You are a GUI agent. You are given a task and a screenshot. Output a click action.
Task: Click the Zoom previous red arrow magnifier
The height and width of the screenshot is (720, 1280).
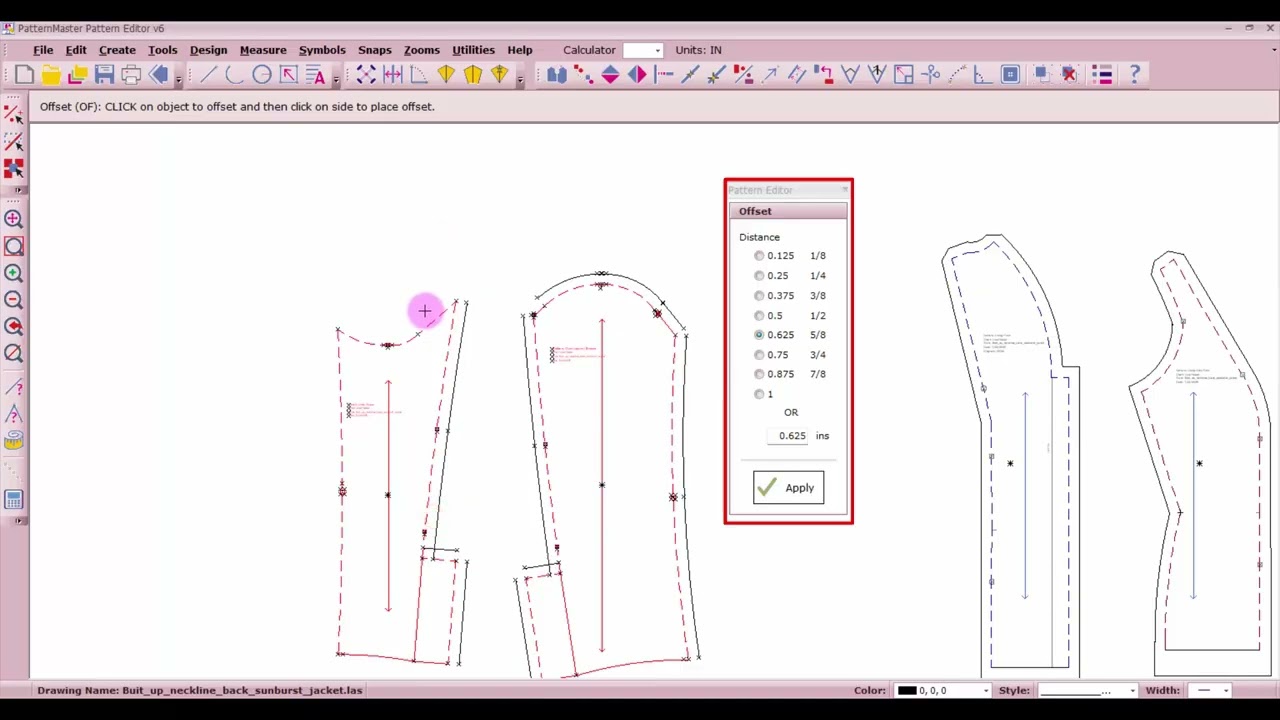click(x=14, y=326)
